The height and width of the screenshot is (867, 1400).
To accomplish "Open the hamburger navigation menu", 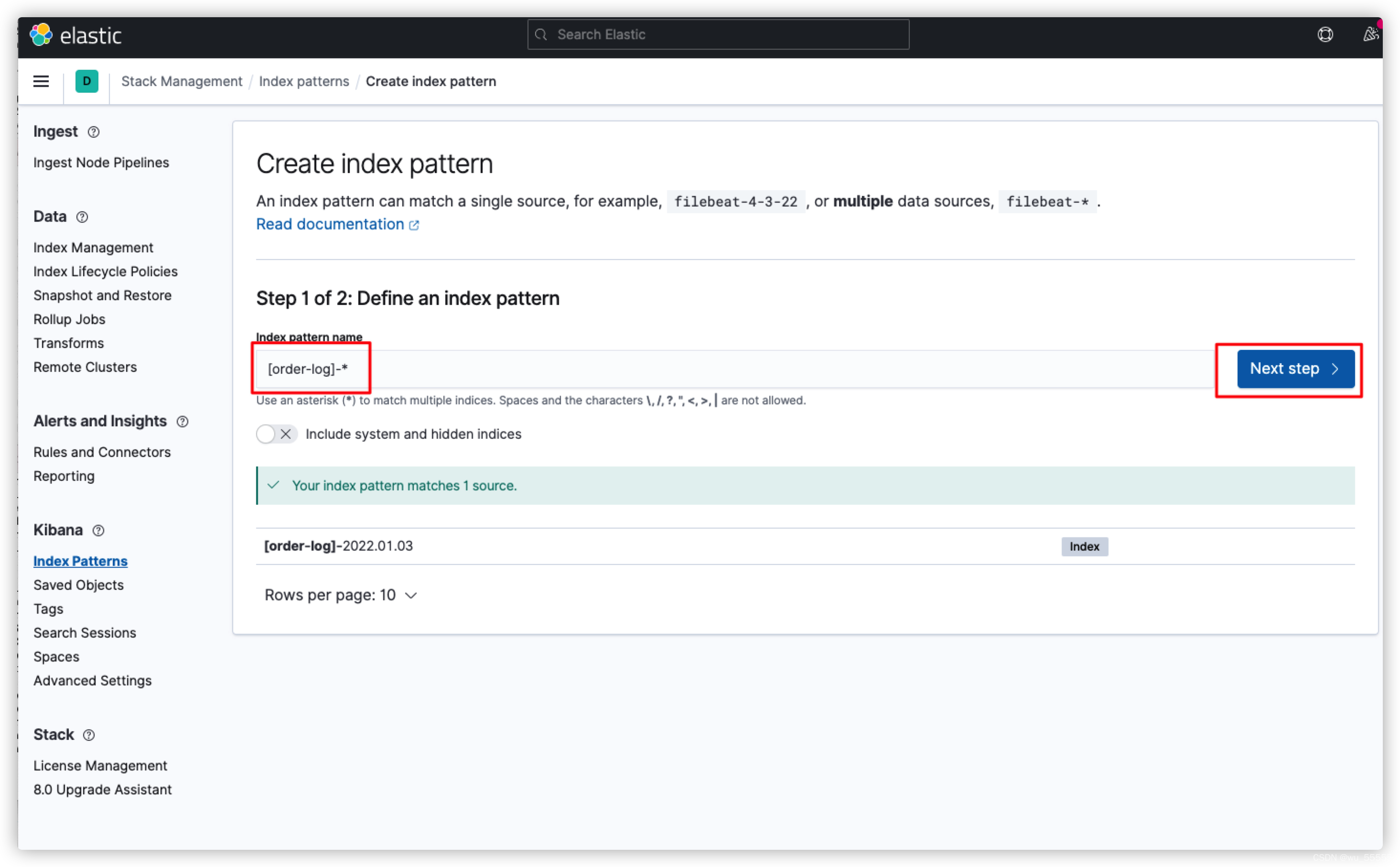I will tap(41, 81).
